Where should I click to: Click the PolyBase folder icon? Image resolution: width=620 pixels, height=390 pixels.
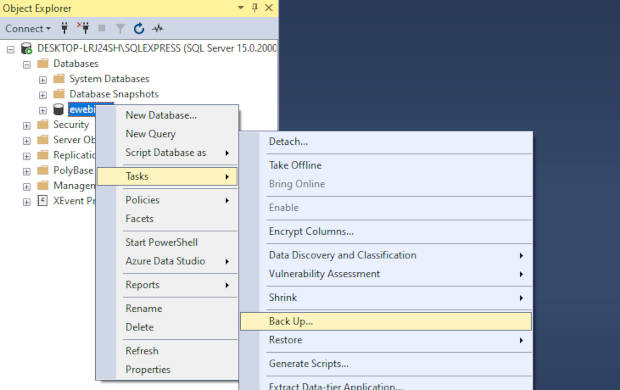click(x=43, y=170)
